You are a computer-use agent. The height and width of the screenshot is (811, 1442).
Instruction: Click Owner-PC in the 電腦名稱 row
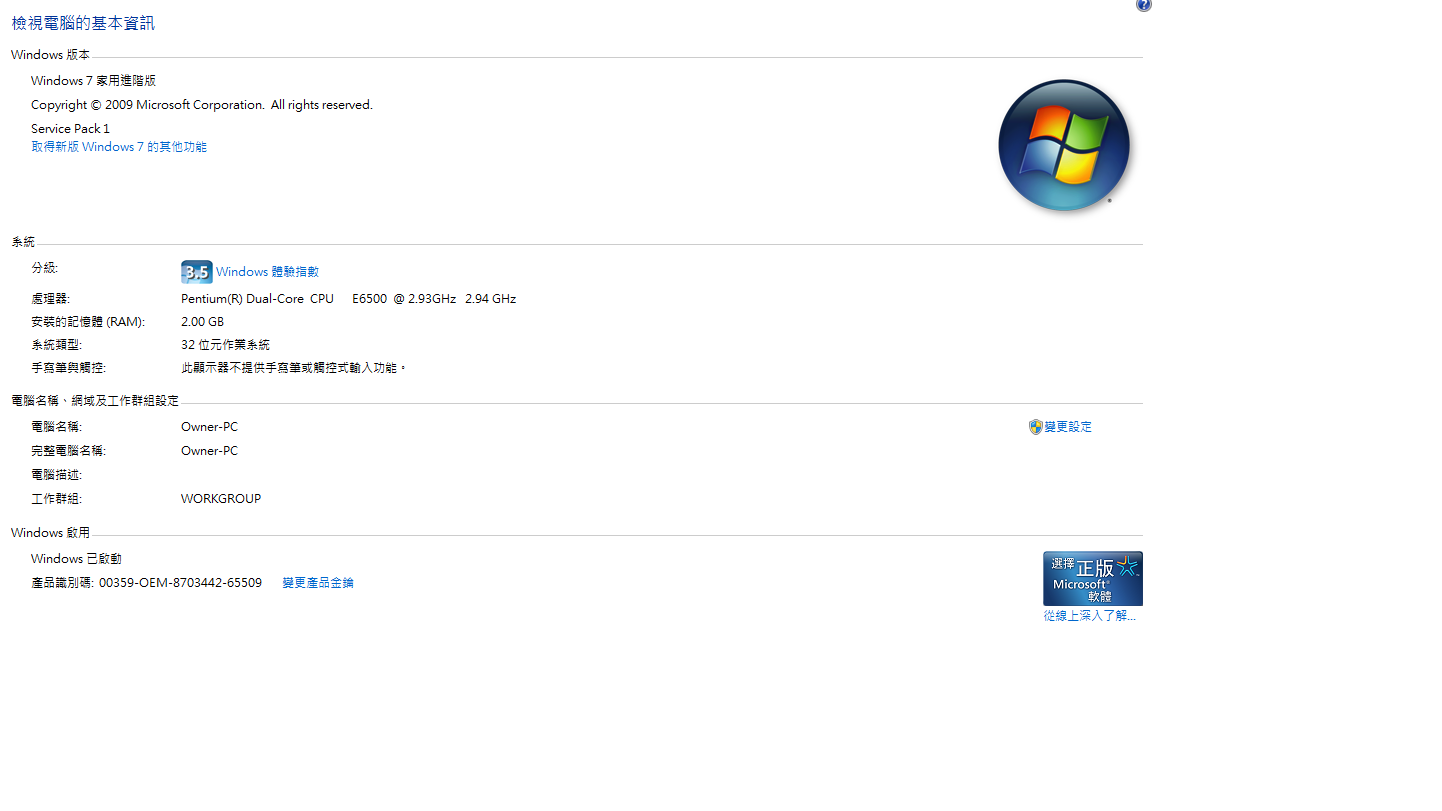click(209, 427)
